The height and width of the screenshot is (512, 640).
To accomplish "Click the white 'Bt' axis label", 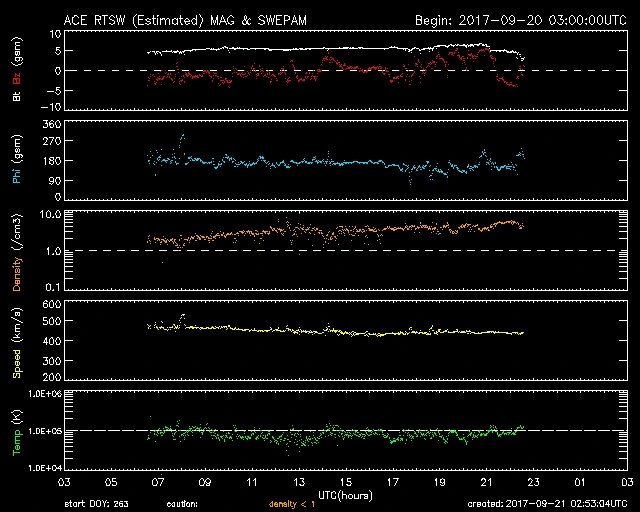I will tap(17, 96).
